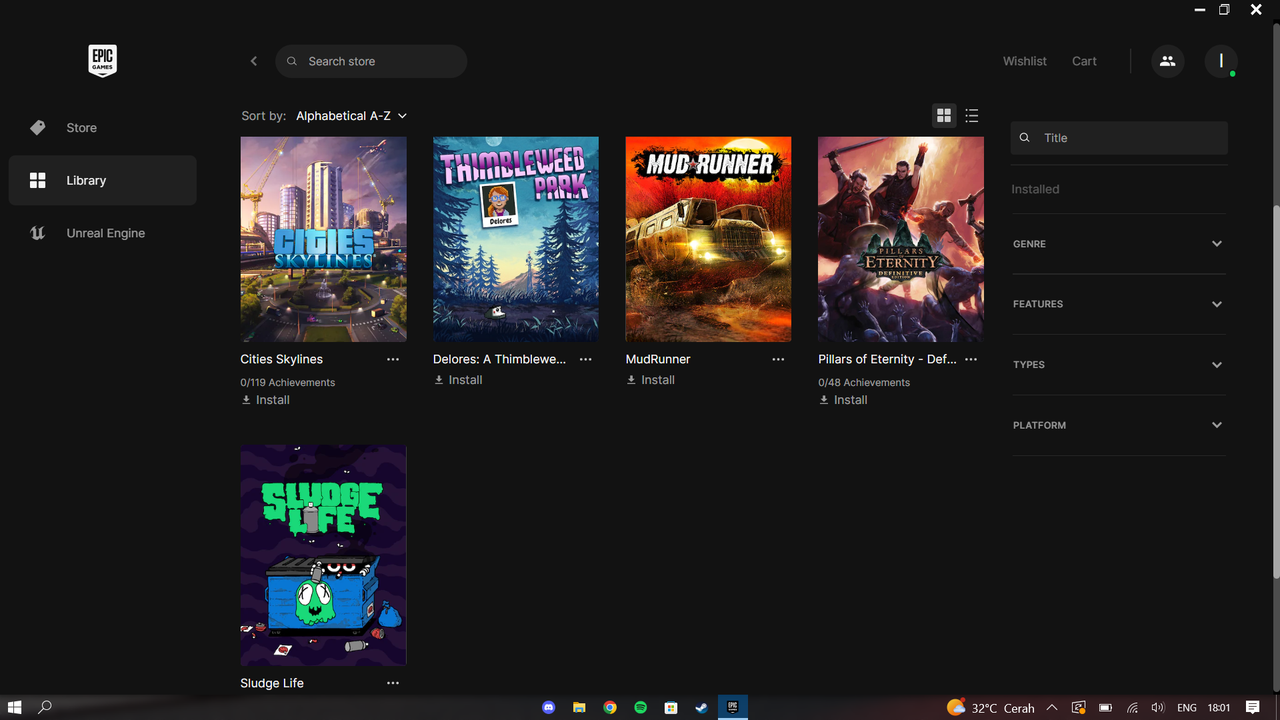Click the volume tray icon

(x=1158, y=708)
